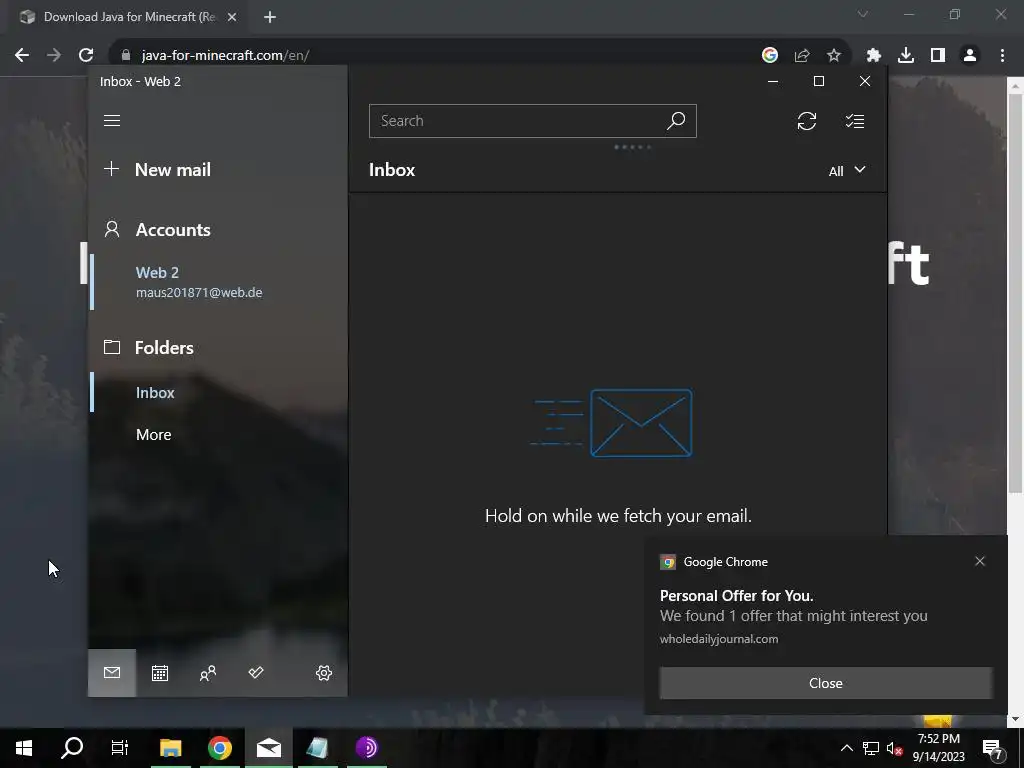Show hidden tray icons

846,748
